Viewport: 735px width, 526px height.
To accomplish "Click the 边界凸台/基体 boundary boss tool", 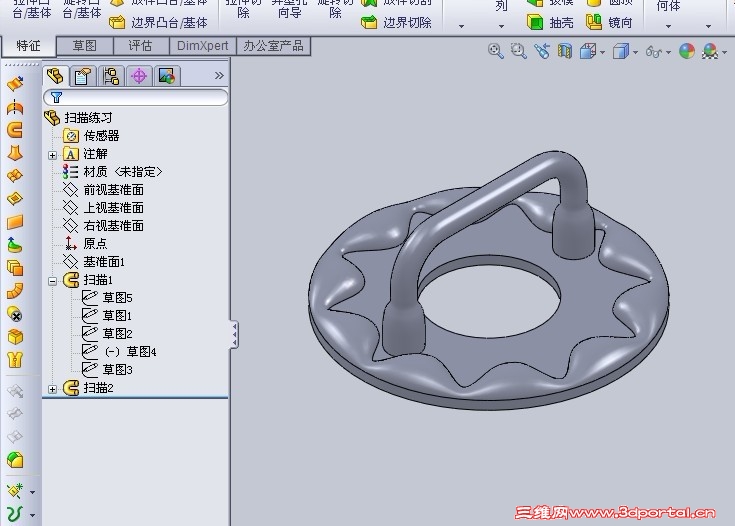I will pos(158,22).
